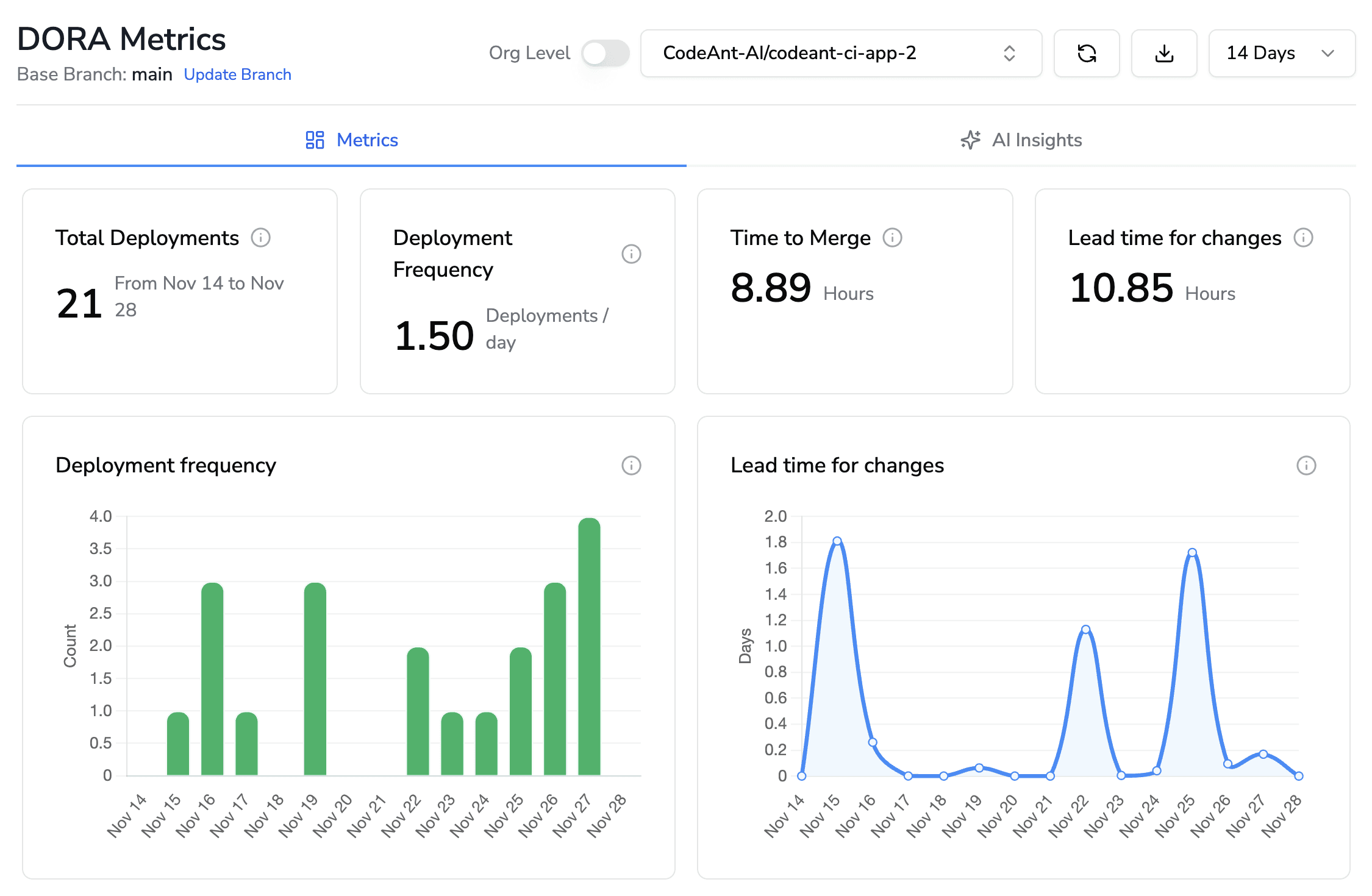1372x896 pixels.
Task: Open info tooltip for Deployment Frequency card
Action: coord(632,254)
